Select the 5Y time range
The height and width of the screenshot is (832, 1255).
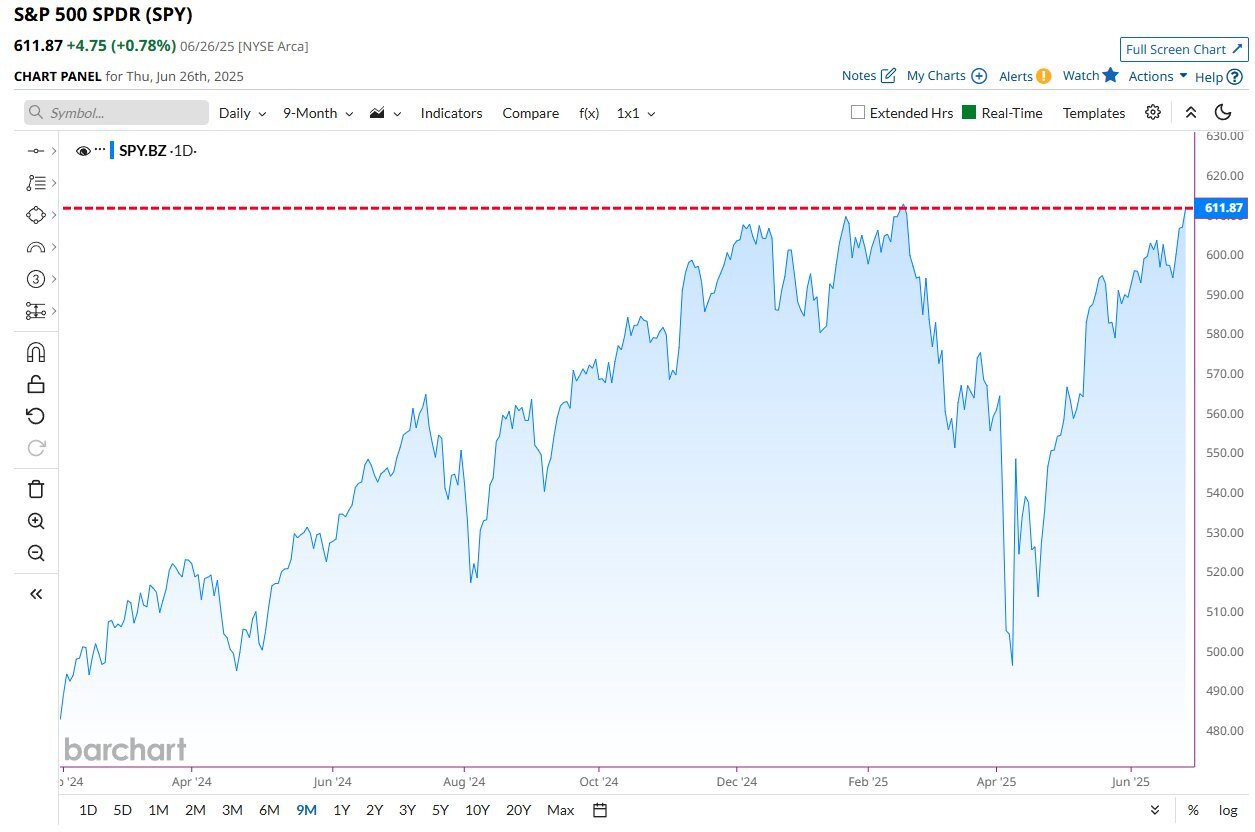tap(440, 810)
